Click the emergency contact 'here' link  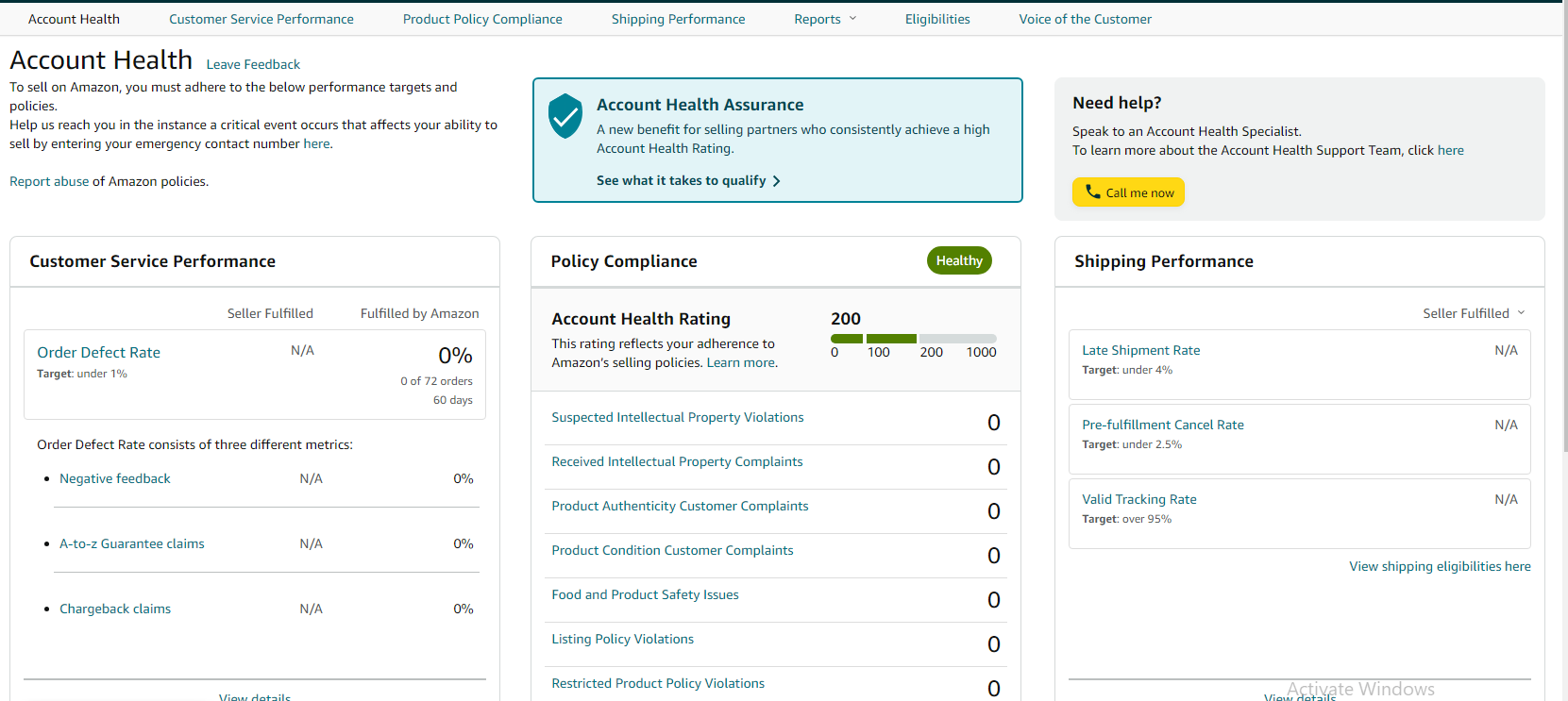[316, 143]
